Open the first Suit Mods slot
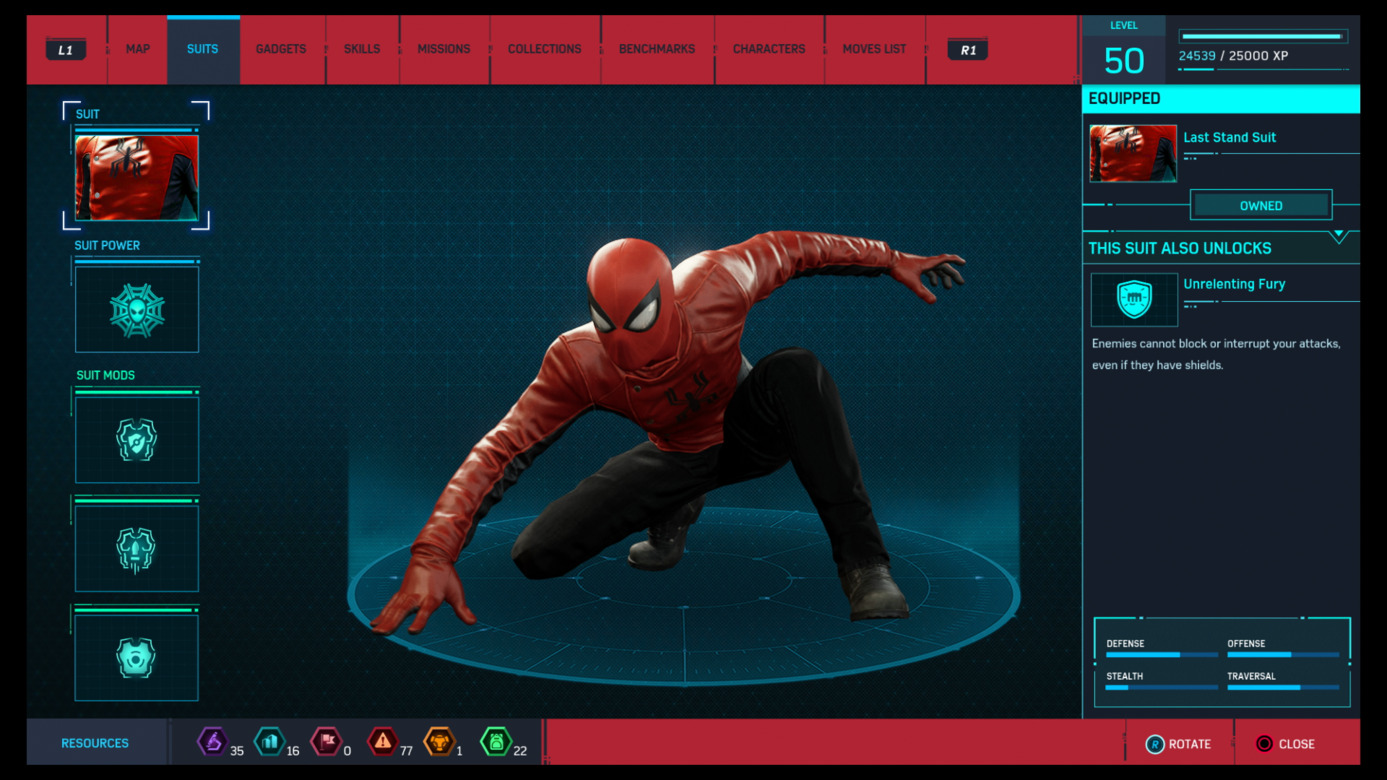Viewport: 1387px width, 780px height. tap(137, 440)
